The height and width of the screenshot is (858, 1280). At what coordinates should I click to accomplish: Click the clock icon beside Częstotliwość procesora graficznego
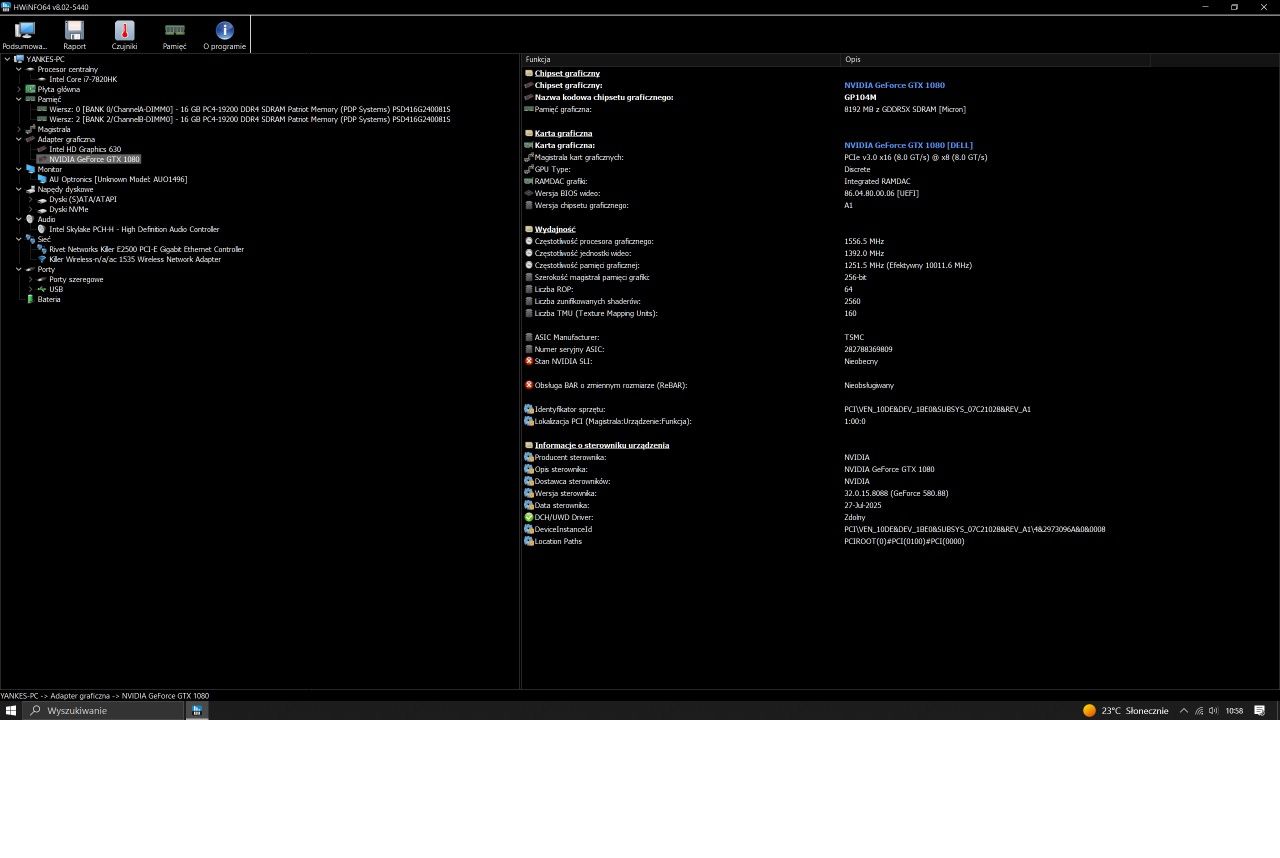(x=529, y=241)
